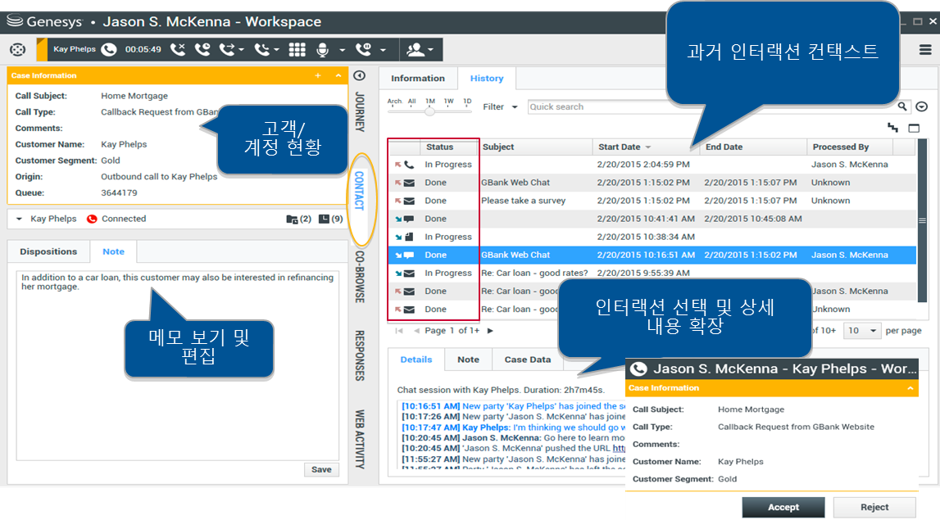The height and width of the screenshot is (520, 940).
Task: Click the add plus icon in Case Information
Action: tap(318, 75)
